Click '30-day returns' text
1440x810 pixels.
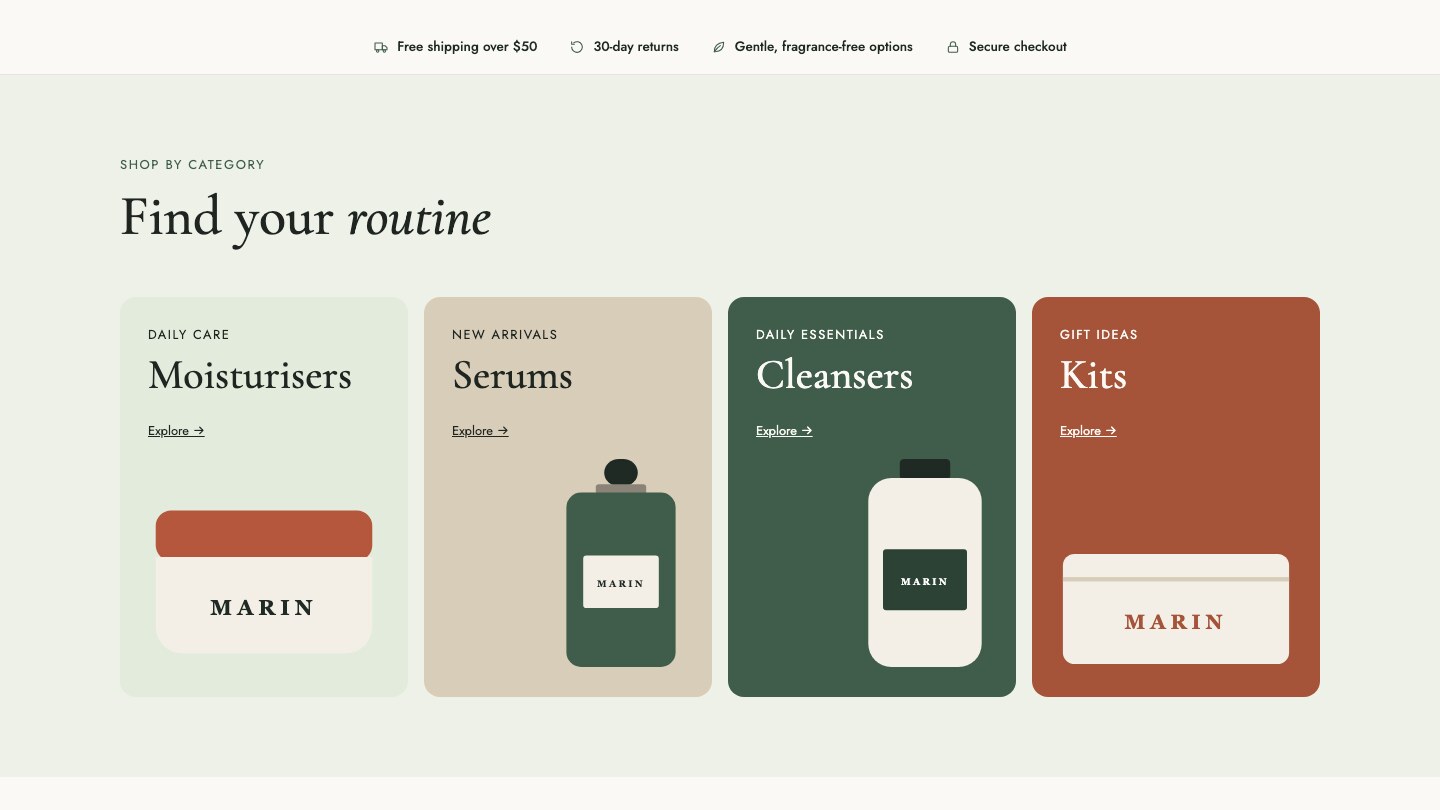click(636, 47)
